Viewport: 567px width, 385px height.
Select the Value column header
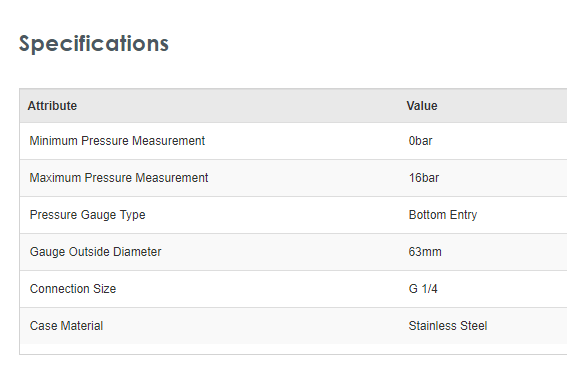422,106
